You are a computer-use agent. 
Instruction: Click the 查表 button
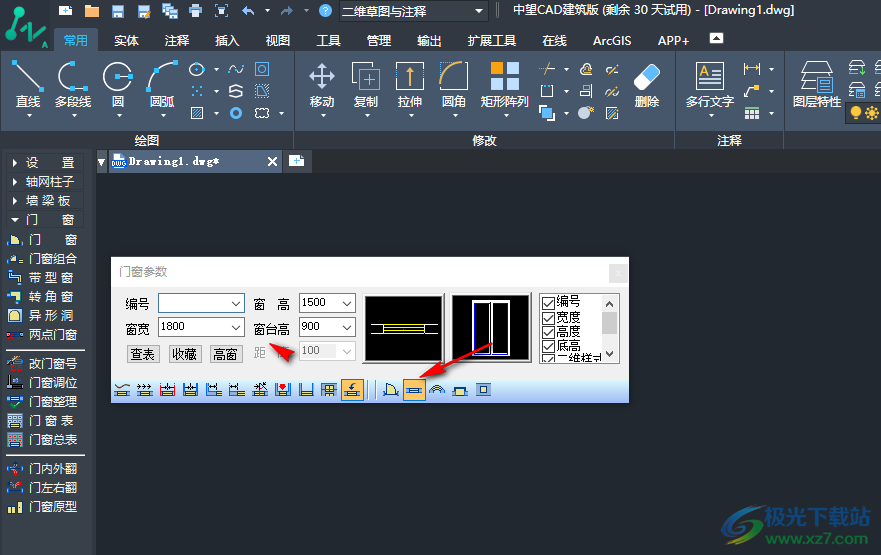[143, 354]
